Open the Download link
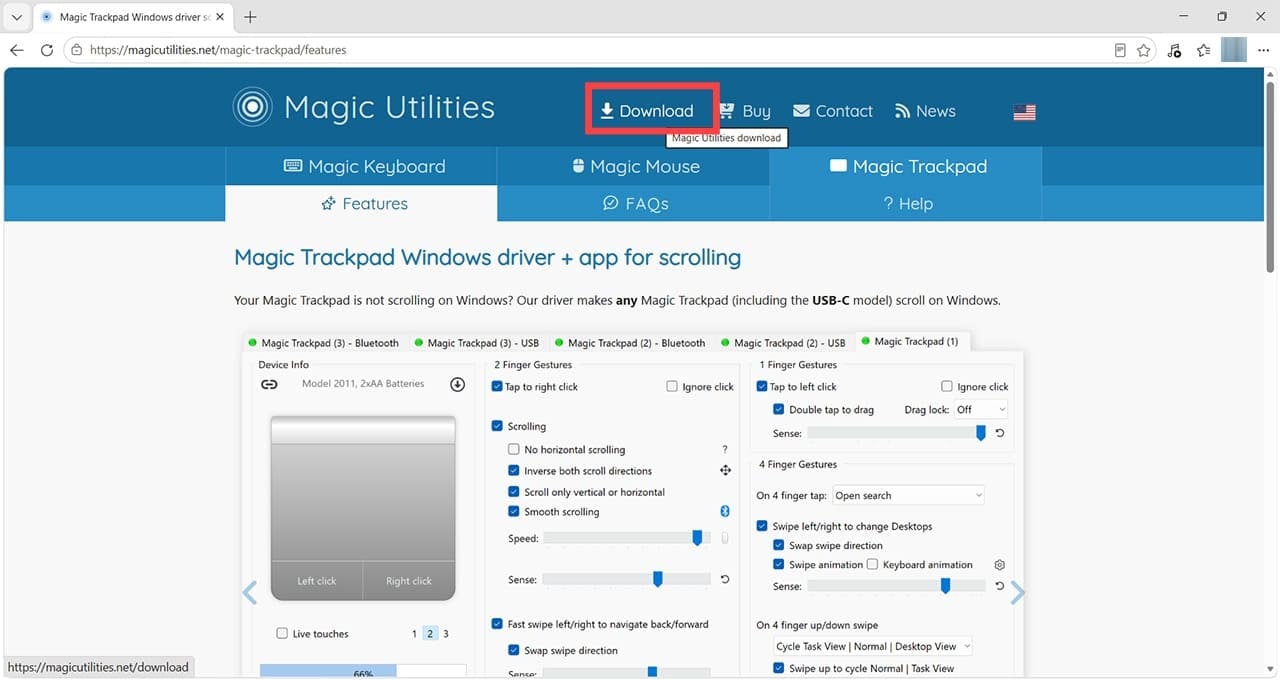 tap(646, 111)
